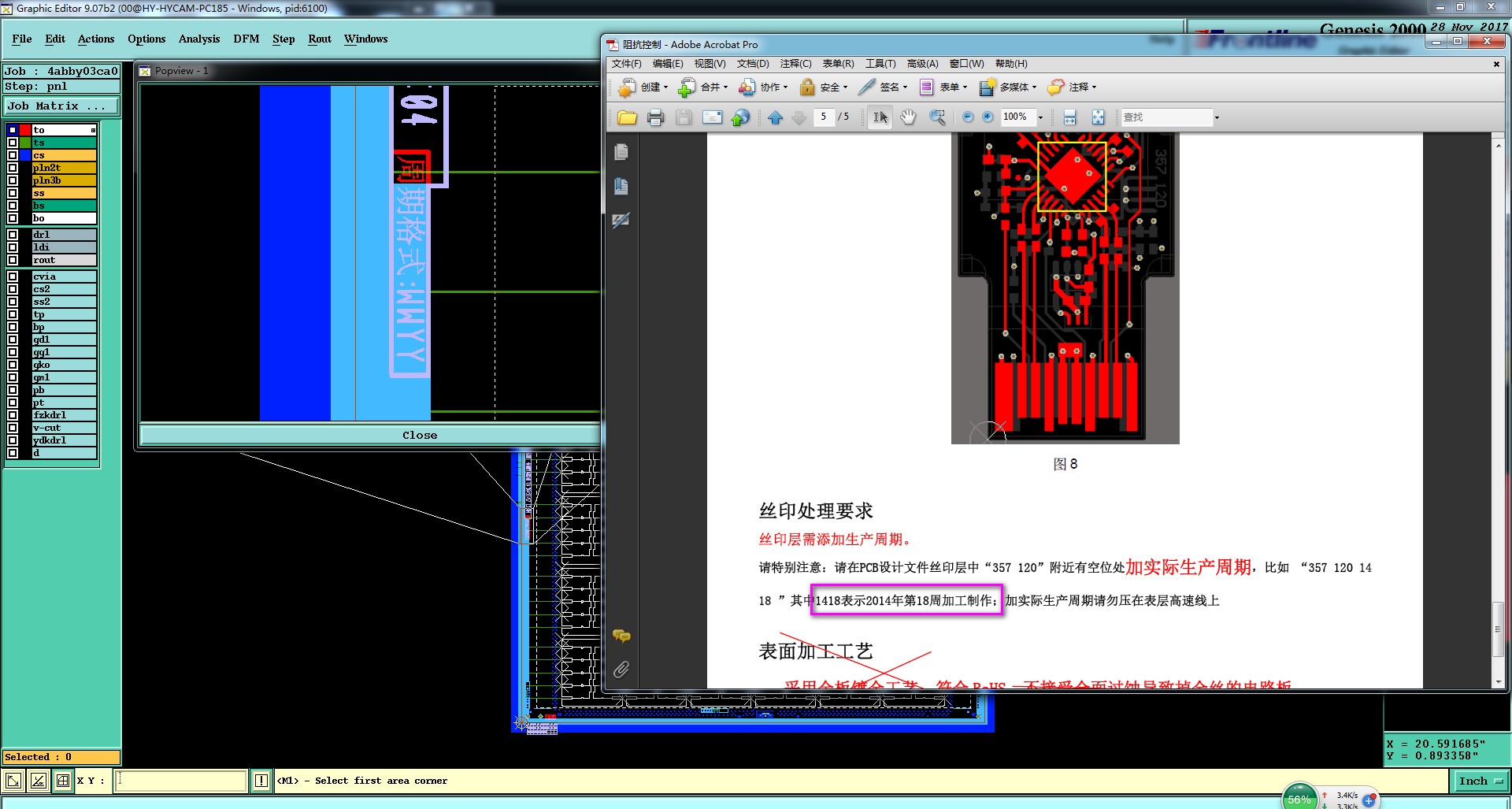
Task: Open the 文件(F) menu in Acrobat
Action: point(627,64)
